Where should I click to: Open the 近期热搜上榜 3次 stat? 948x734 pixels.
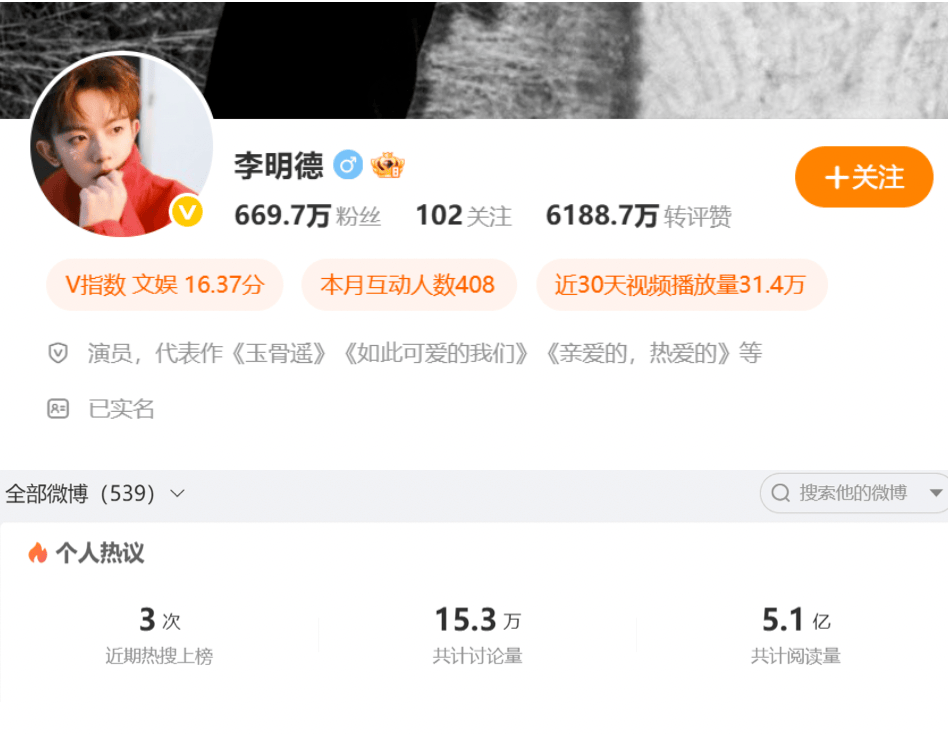(x=159, y=635)
